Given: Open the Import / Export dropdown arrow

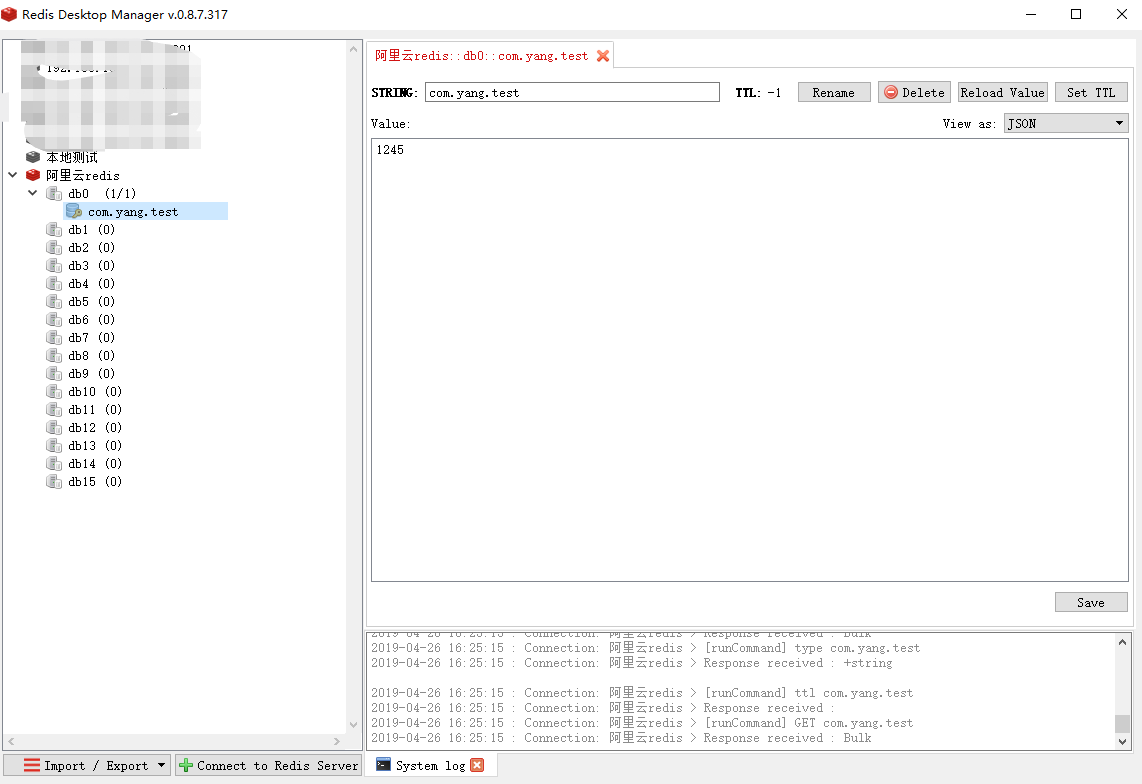Looking at the screenshot, I should point(162,765).
